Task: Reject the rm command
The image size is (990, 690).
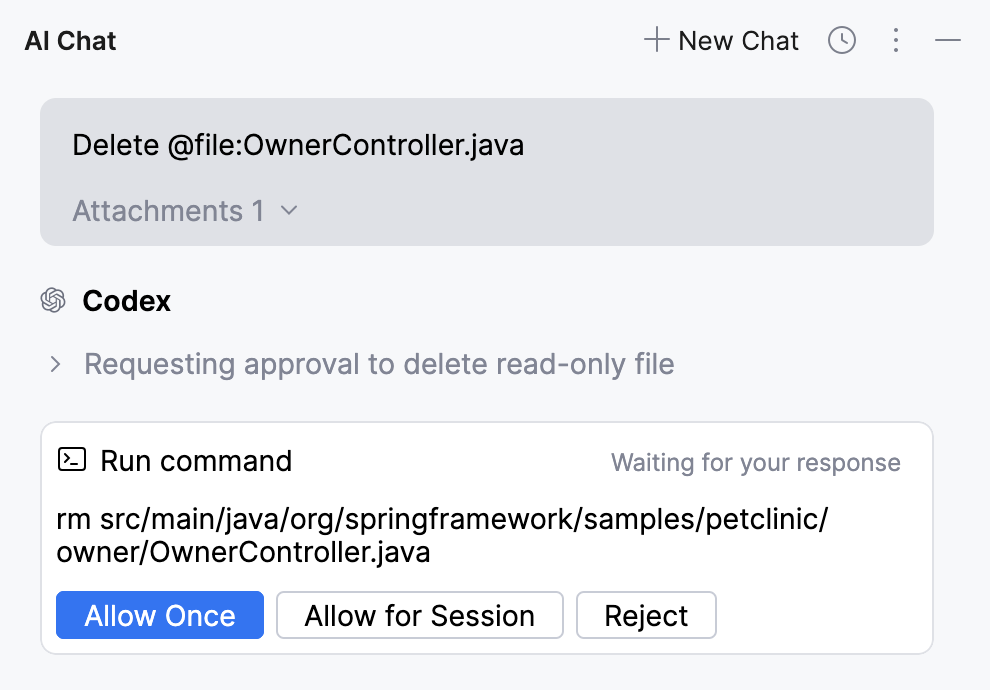Action: click(646, 615)
